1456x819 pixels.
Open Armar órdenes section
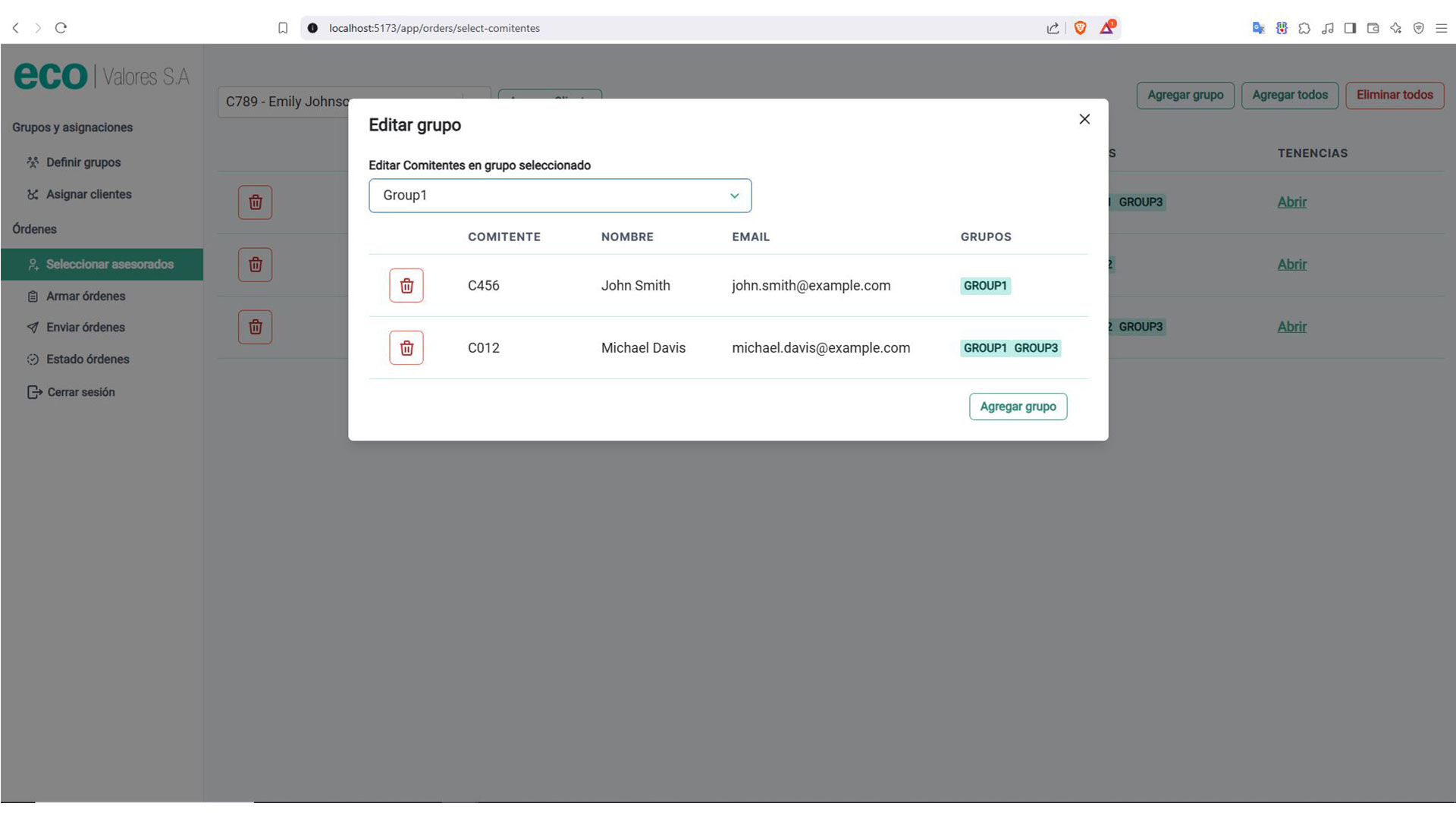[86, 297]
